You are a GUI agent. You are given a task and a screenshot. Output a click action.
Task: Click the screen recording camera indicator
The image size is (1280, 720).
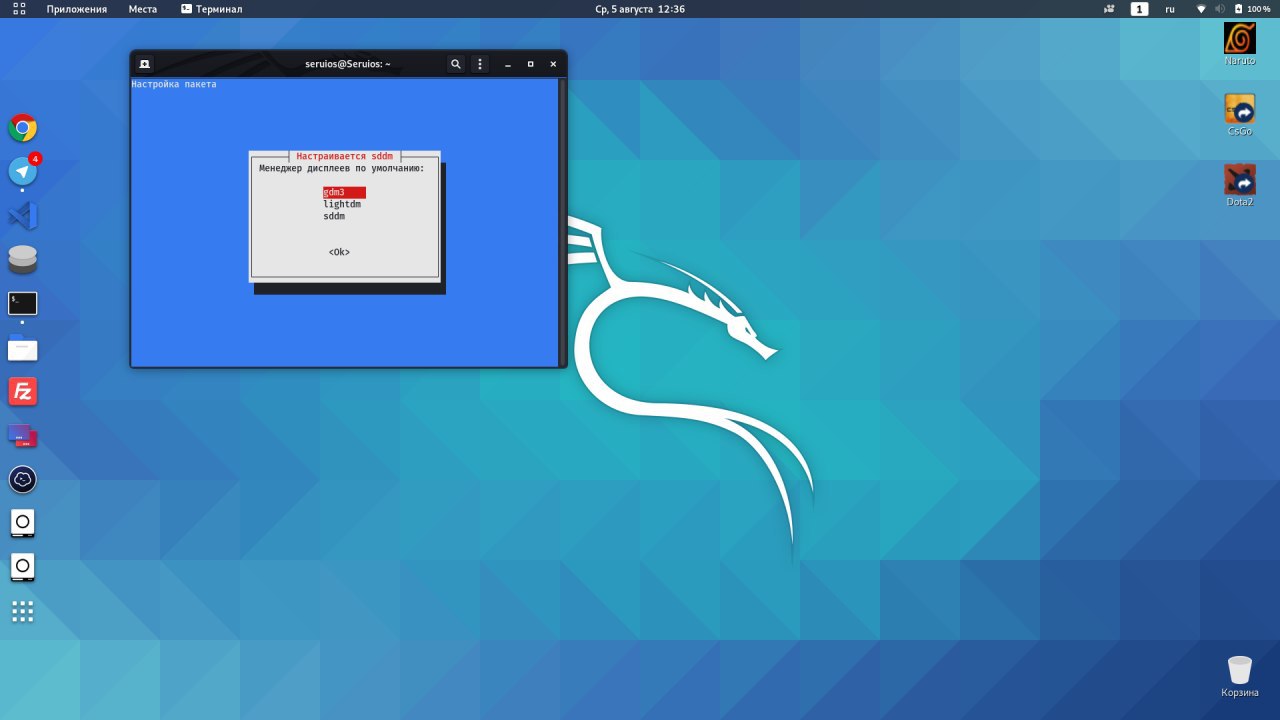point(1109,9)
